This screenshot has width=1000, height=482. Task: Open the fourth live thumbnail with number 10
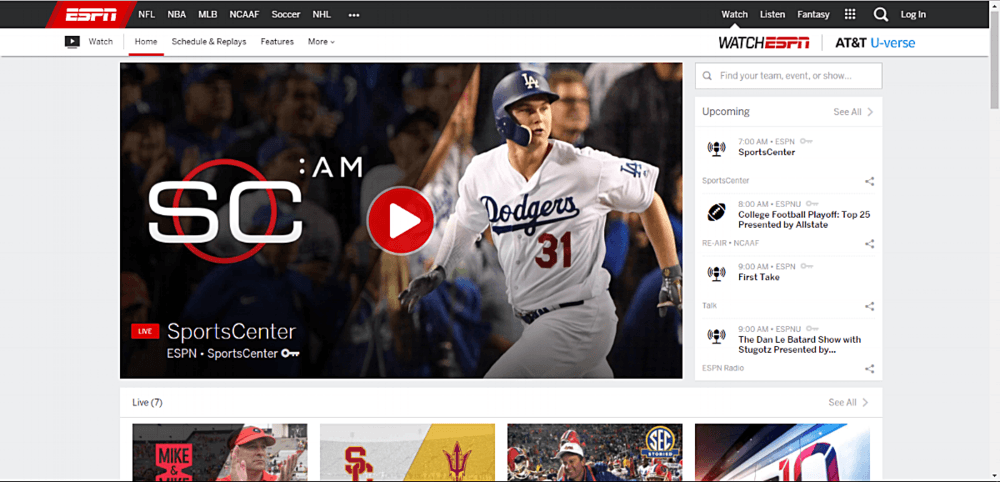pyautogui.click(x=782, y=453)
